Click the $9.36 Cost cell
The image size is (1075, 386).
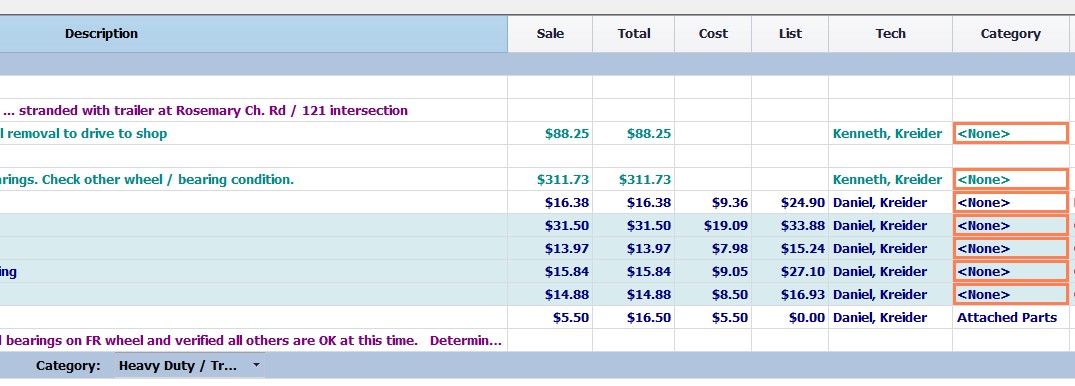713,203
